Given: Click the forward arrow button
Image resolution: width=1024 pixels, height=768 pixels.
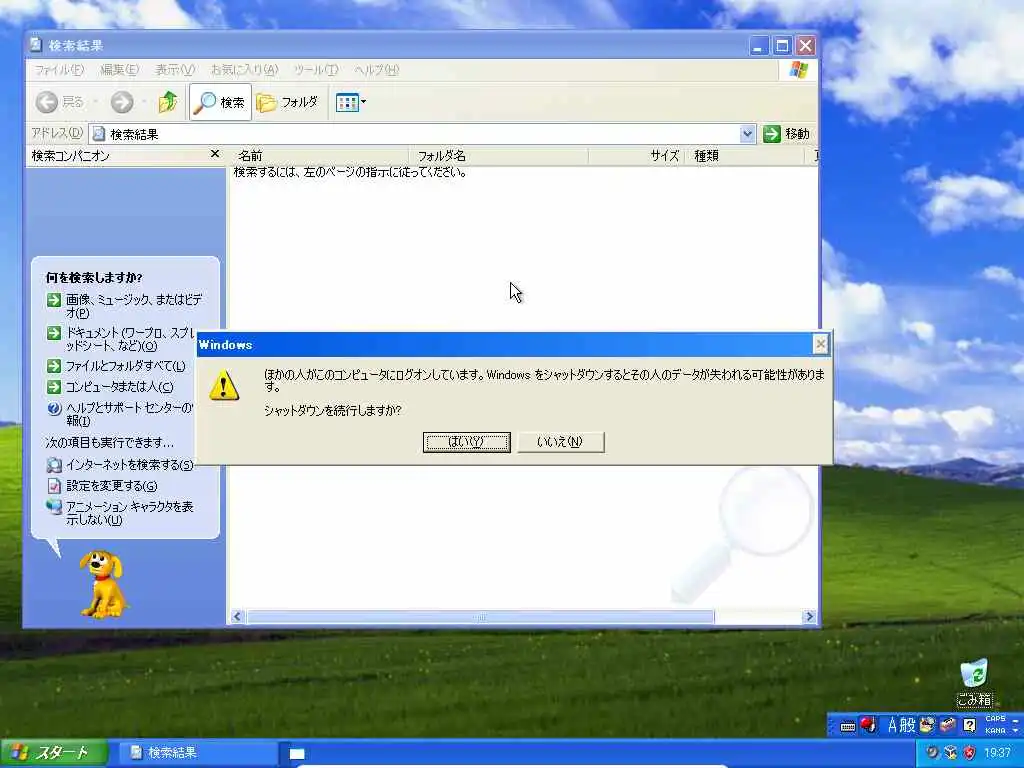Looking at the screenshot, I should pos(121,102).
